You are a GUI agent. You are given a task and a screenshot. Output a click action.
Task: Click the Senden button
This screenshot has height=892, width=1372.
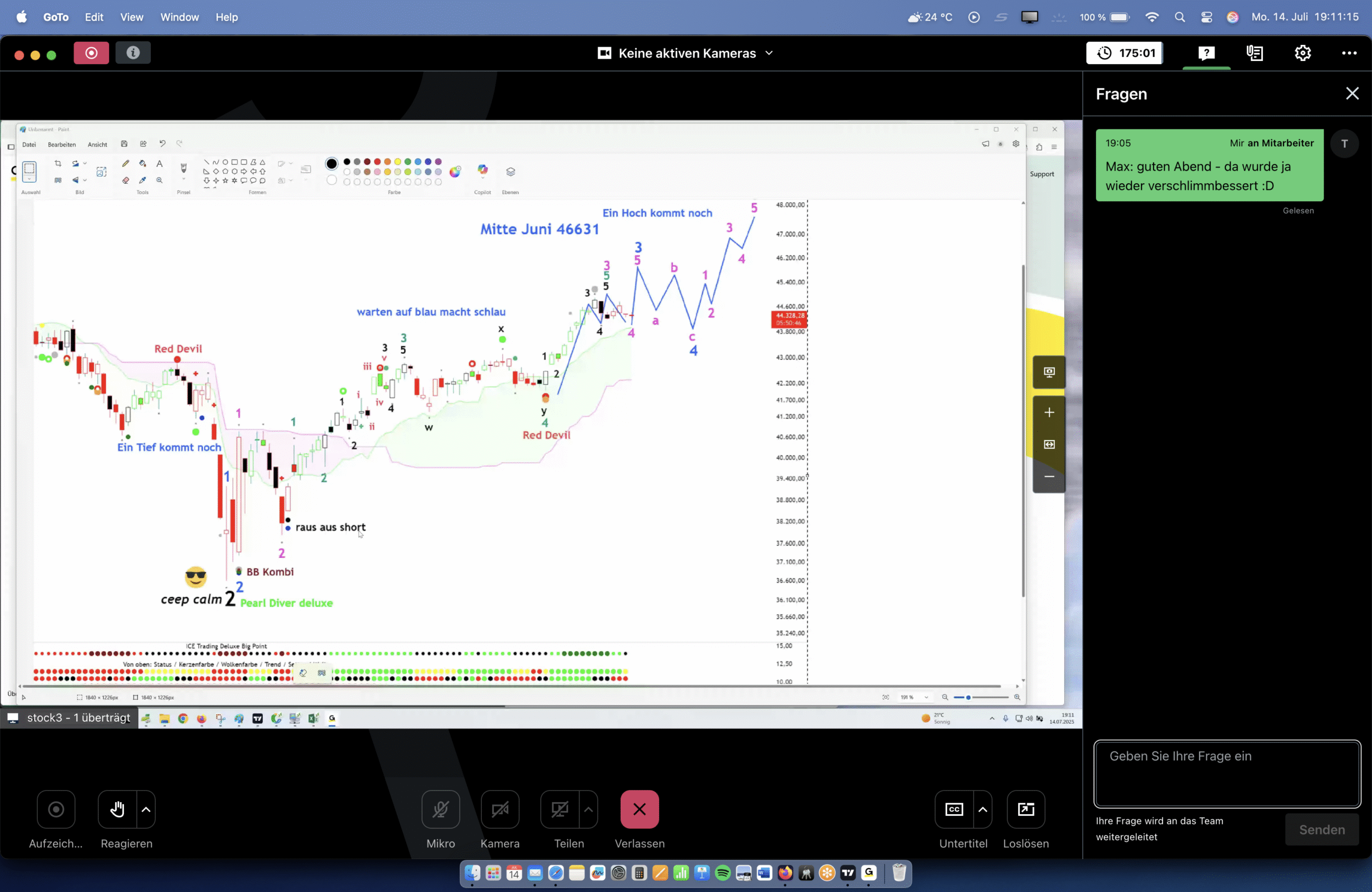(1322, 829)
